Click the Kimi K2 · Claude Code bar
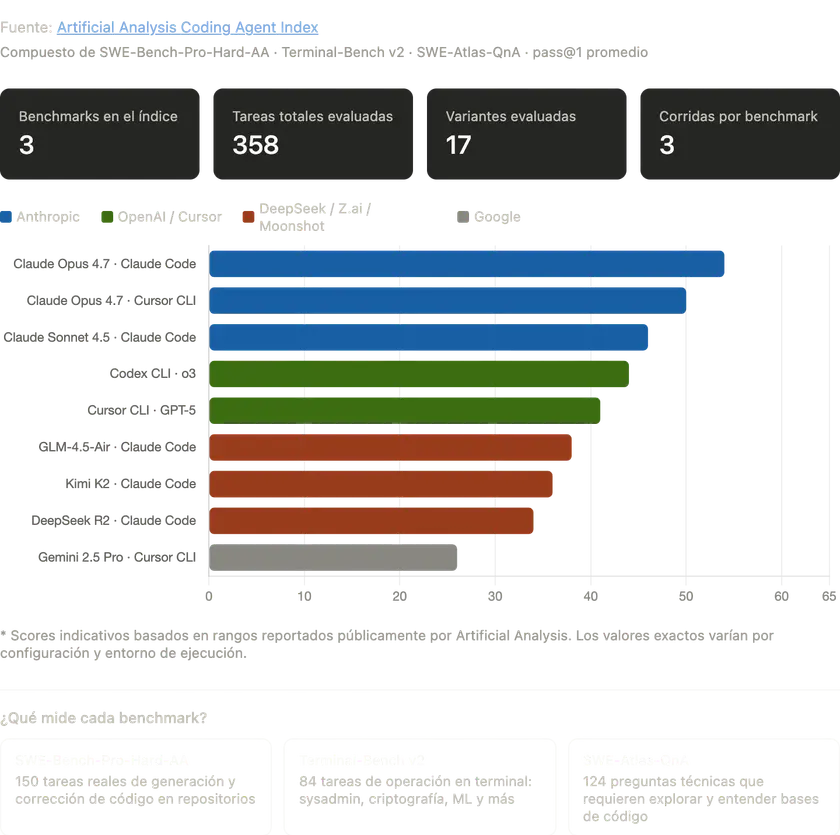The image size is (840, 835). [381, 484]
